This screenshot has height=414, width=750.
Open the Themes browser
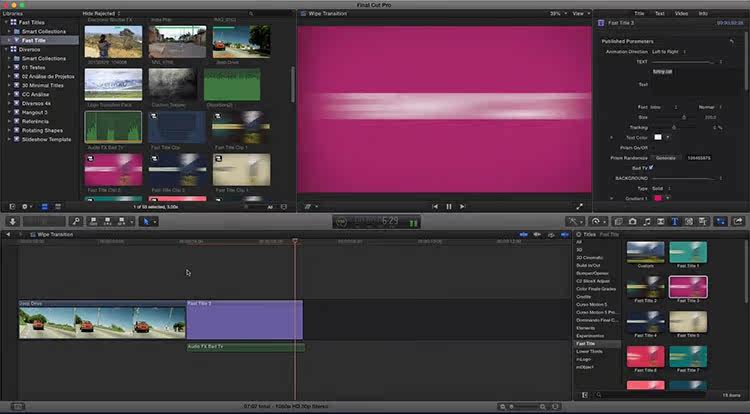click(x=703, y=221)
